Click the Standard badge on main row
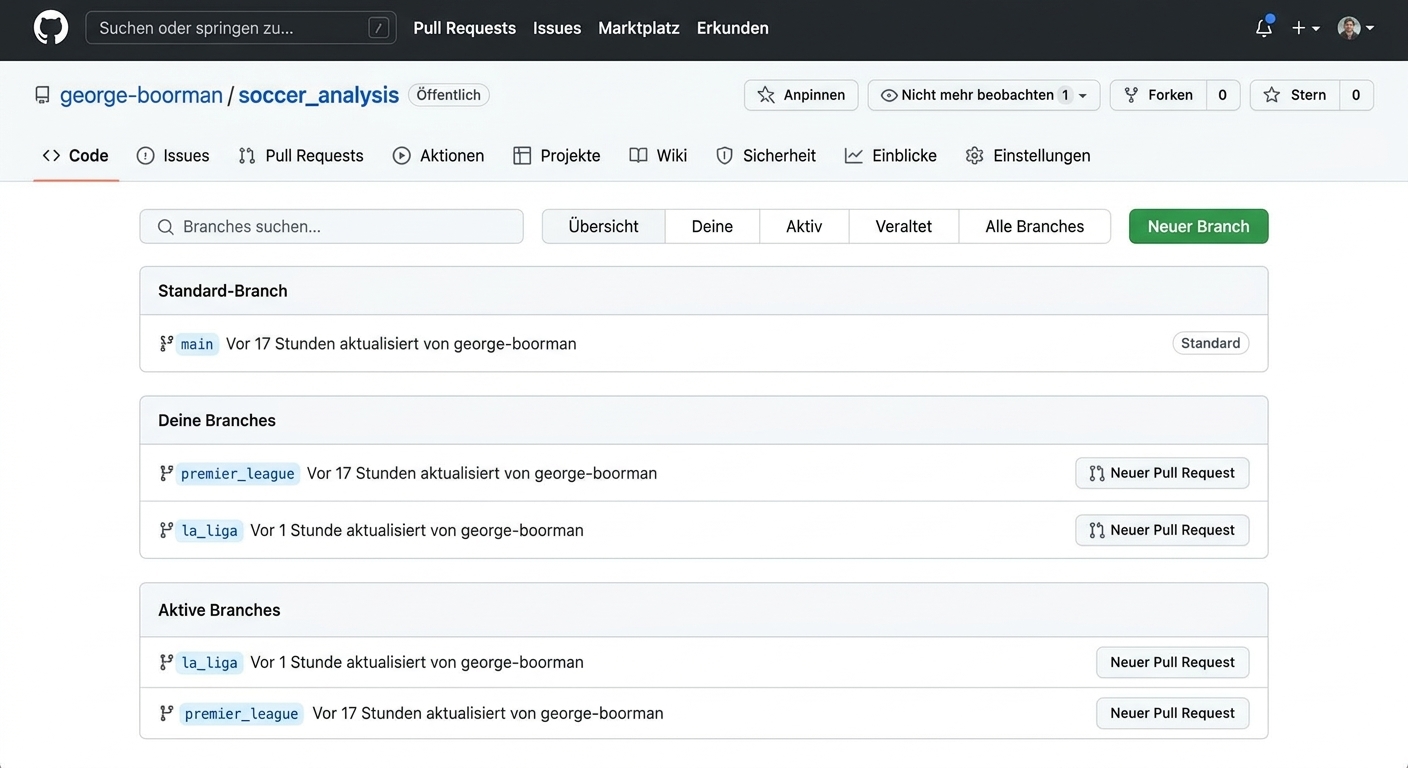1408x768 pixels. (1211, 343)
